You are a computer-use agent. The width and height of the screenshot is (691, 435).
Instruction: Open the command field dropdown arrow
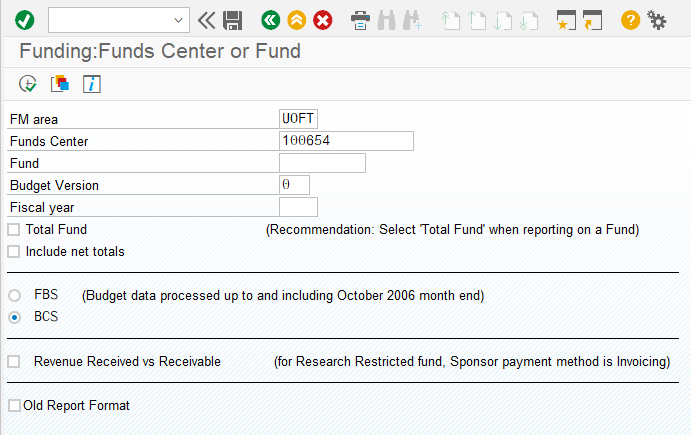[x=178, y=20]
